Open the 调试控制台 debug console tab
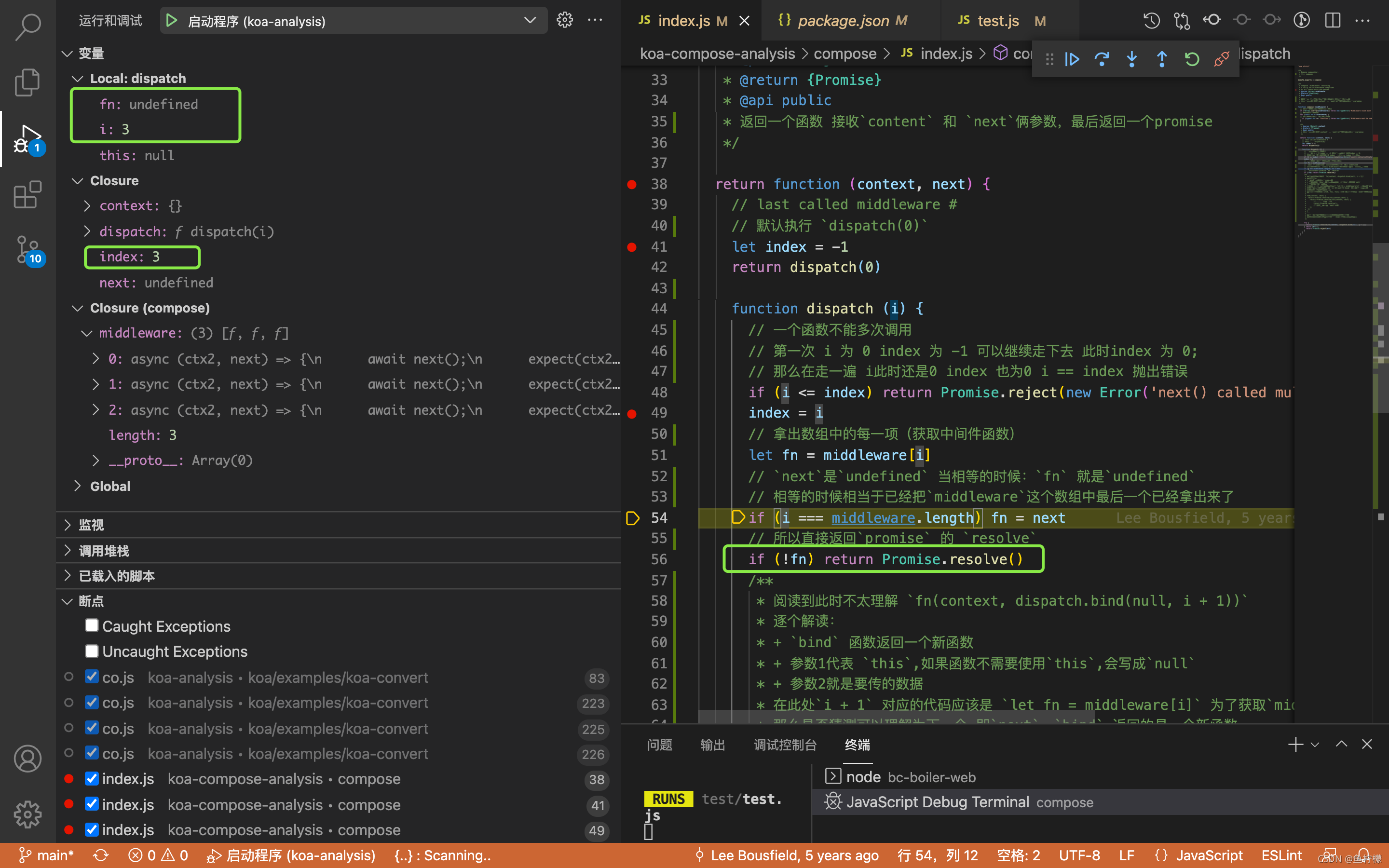1389x868 pixels. click(785, 745)
